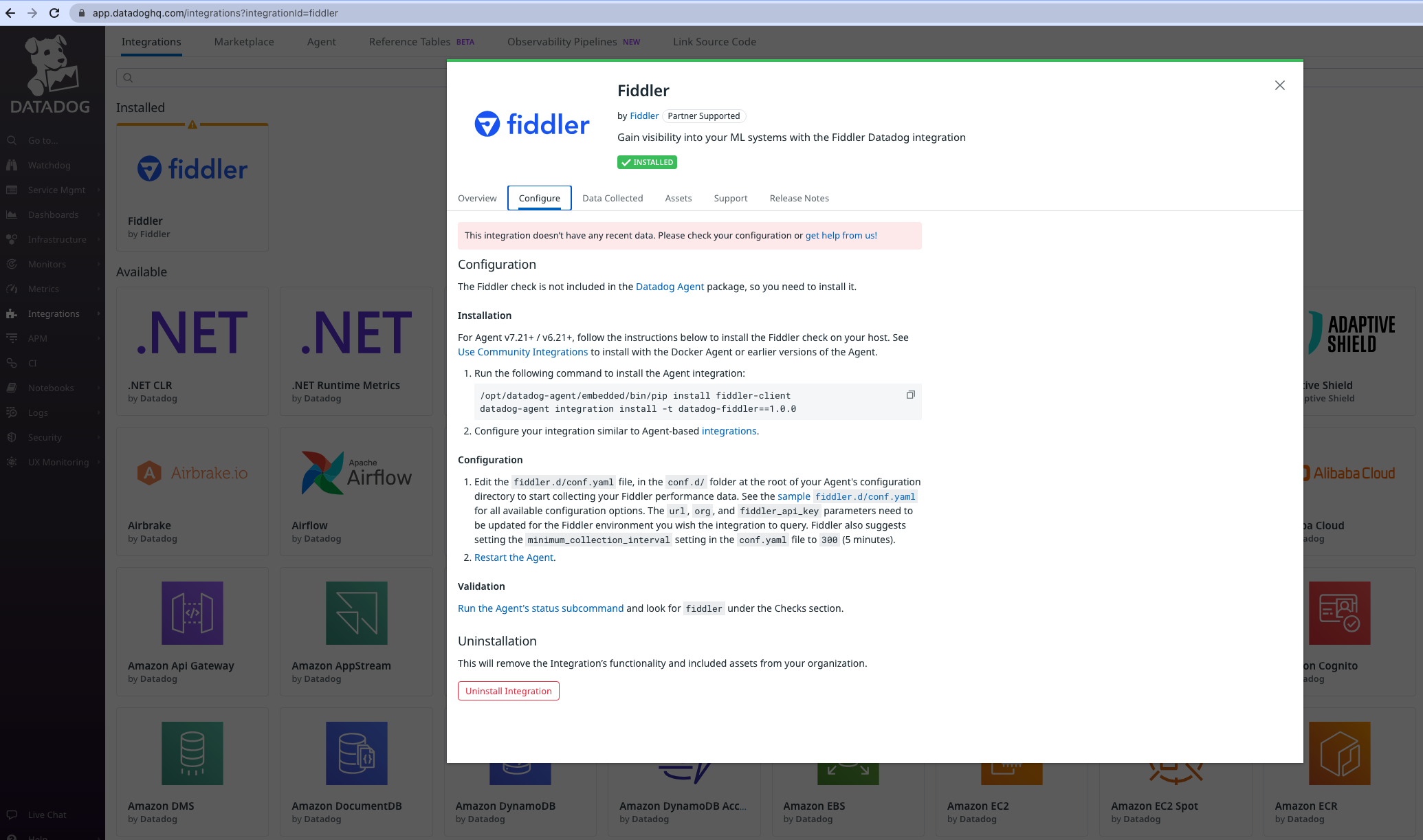
Task: Open the Release Notes tab
Action: point(799,198)
